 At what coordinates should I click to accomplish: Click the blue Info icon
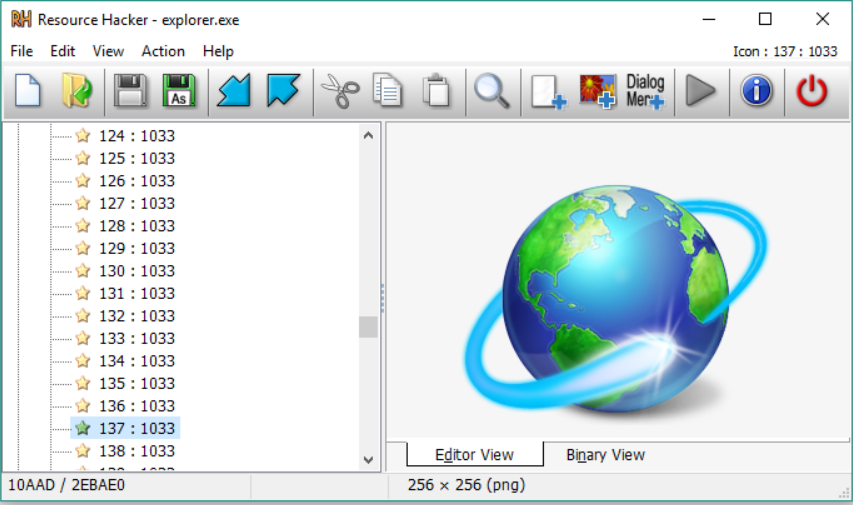click(x=757, y=90)
